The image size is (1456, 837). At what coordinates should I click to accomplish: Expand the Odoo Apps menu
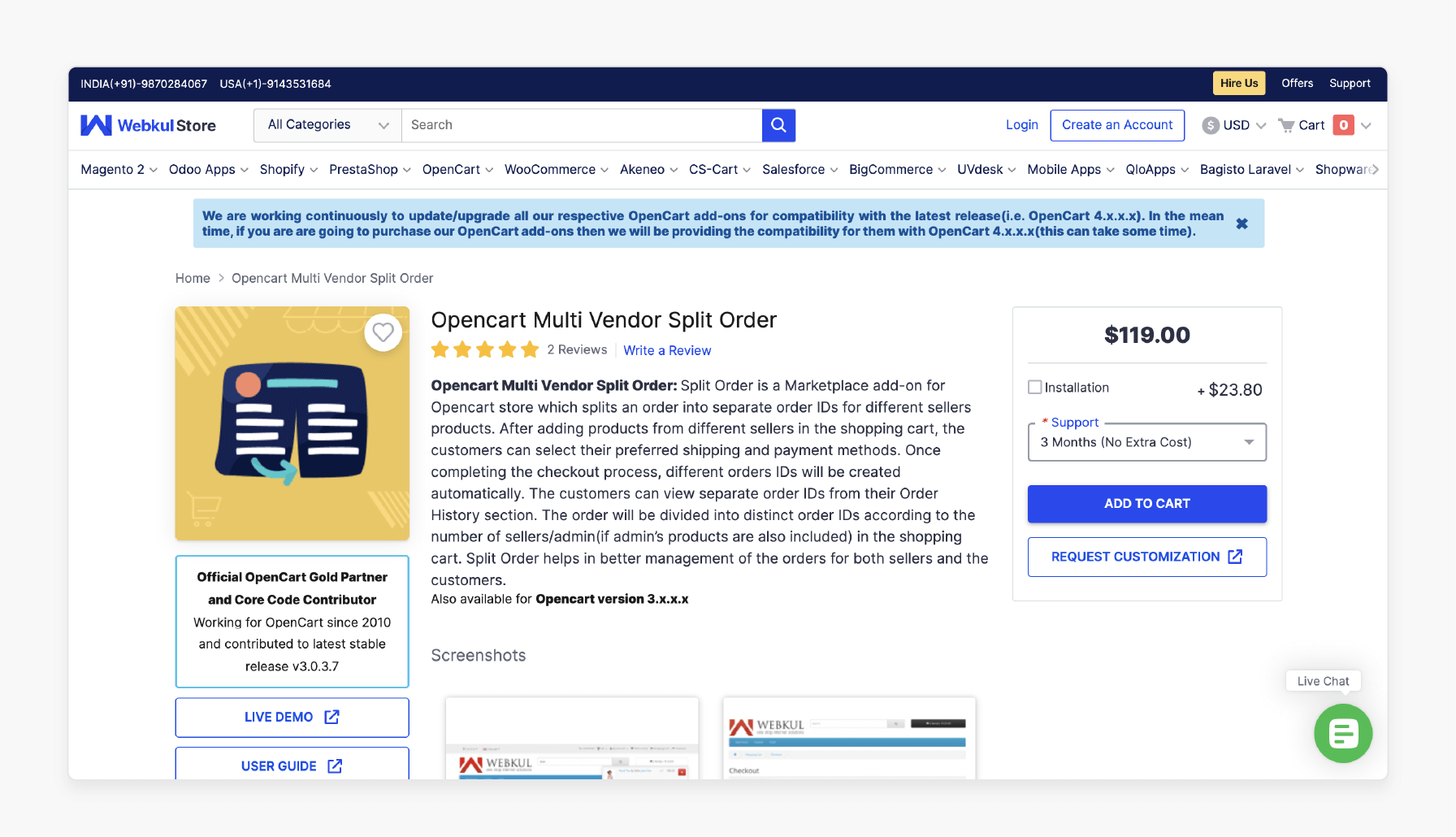pos(209,170)
